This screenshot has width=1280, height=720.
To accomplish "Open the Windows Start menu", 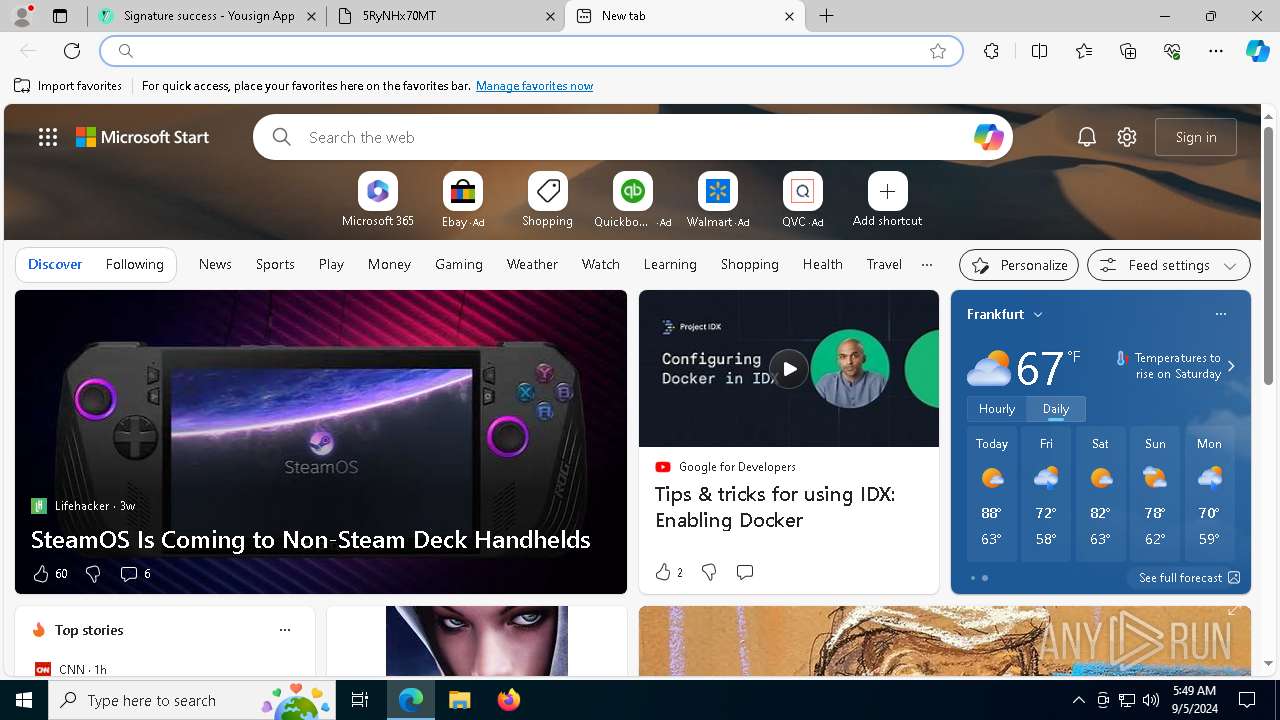I will point(24,700).
